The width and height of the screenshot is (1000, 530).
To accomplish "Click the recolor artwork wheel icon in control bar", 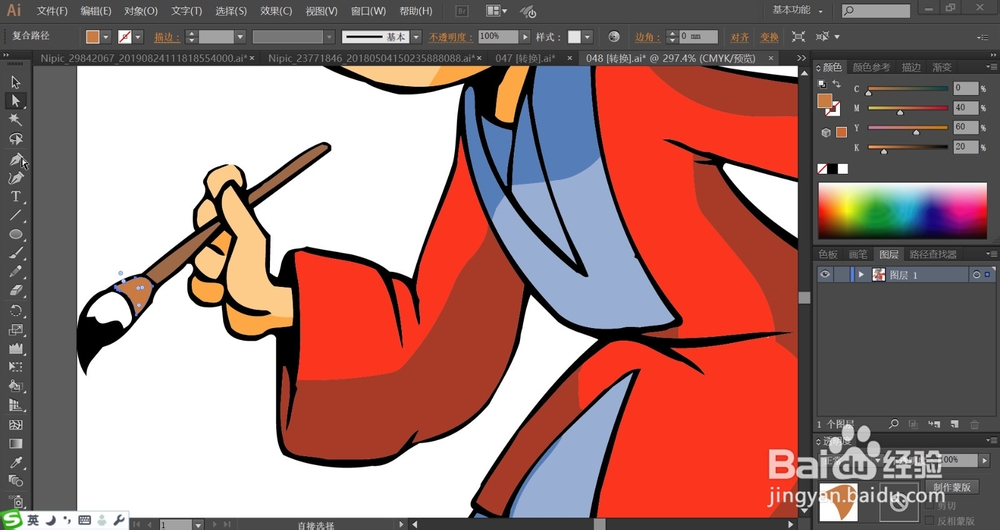I will 614,37.
